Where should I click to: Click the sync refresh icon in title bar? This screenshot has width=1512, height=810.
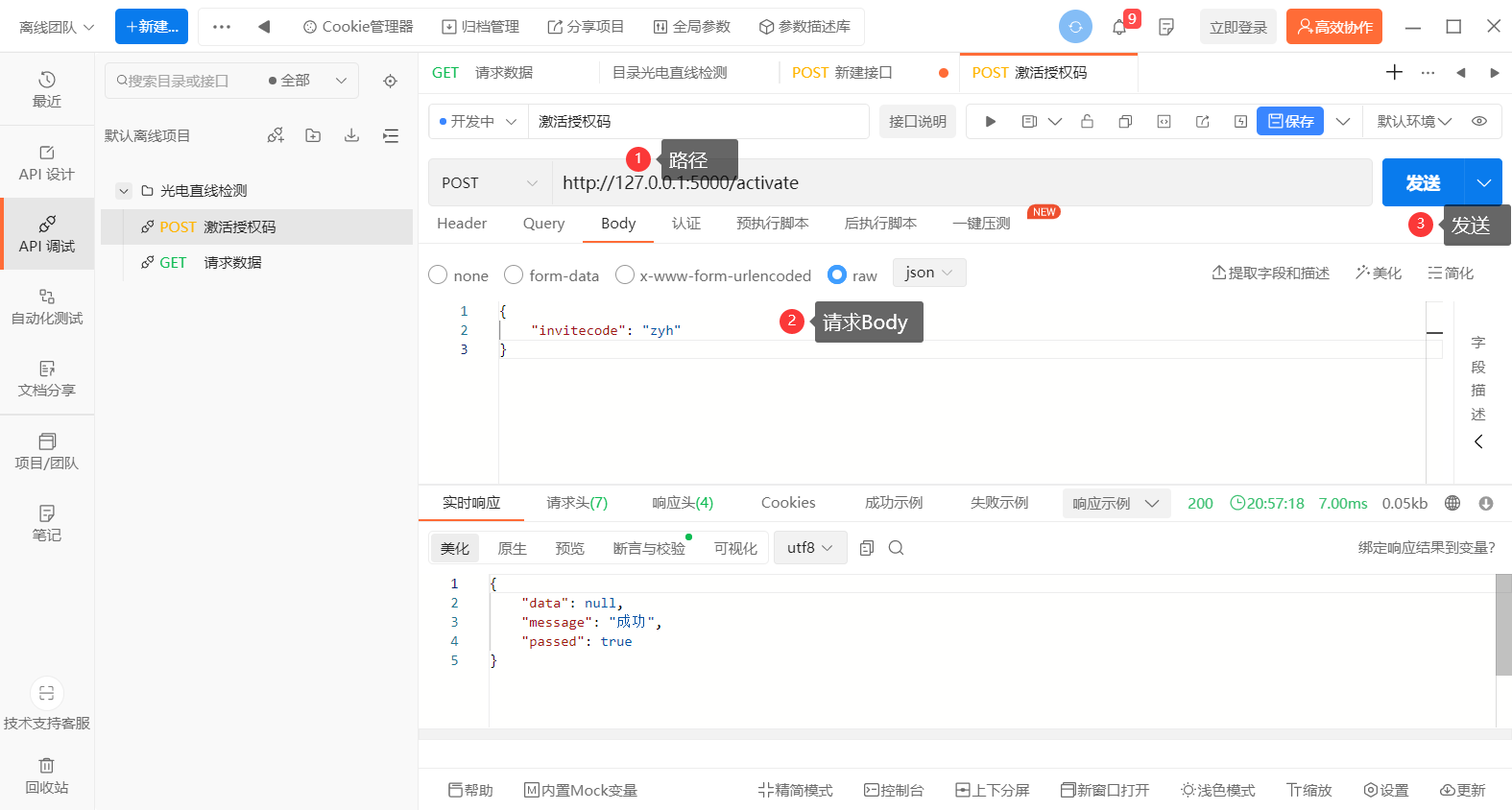click(1075, 27)
